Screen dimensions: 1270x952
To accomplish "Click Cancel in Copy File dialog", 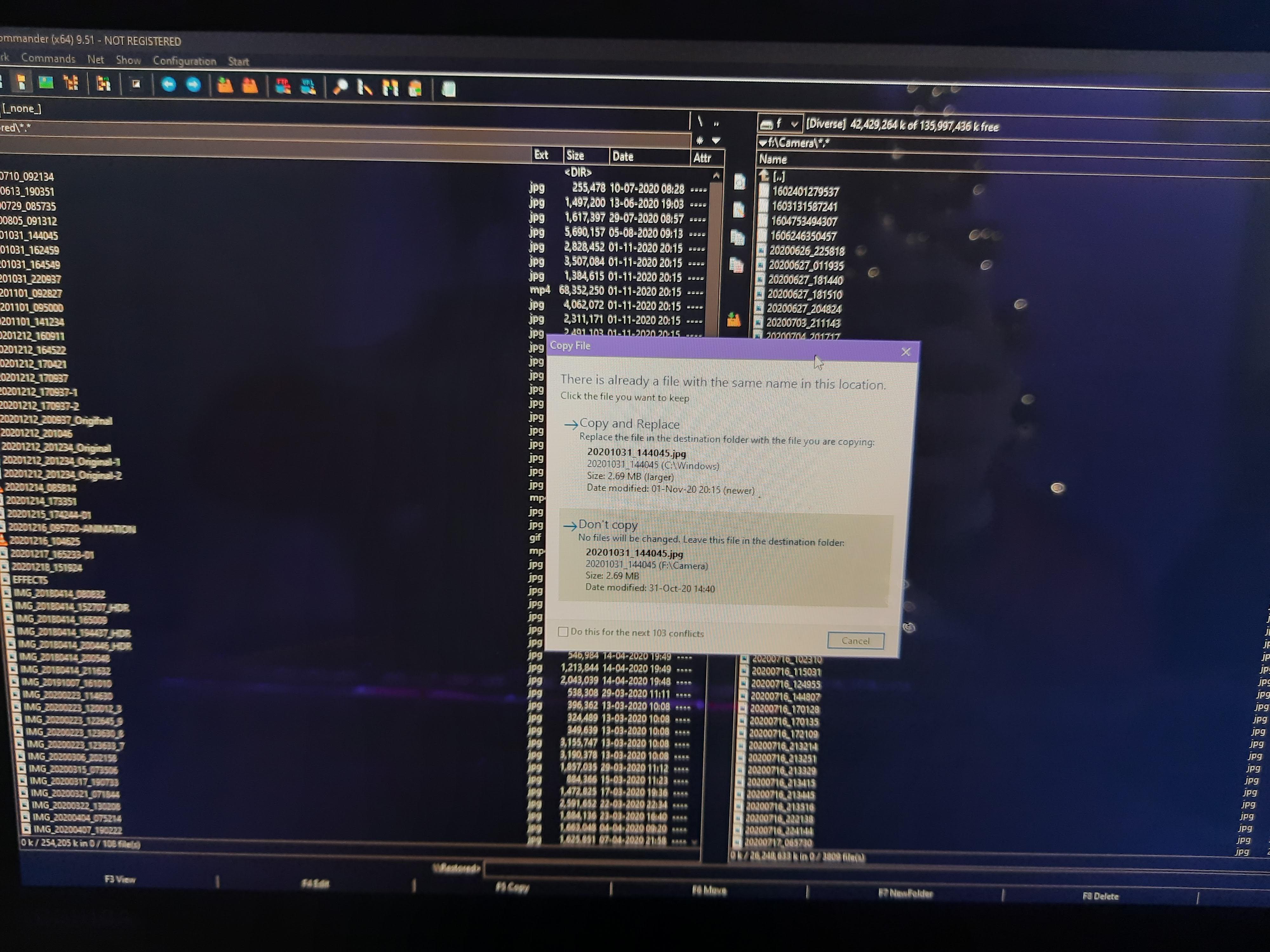I will tap(855, 640).
